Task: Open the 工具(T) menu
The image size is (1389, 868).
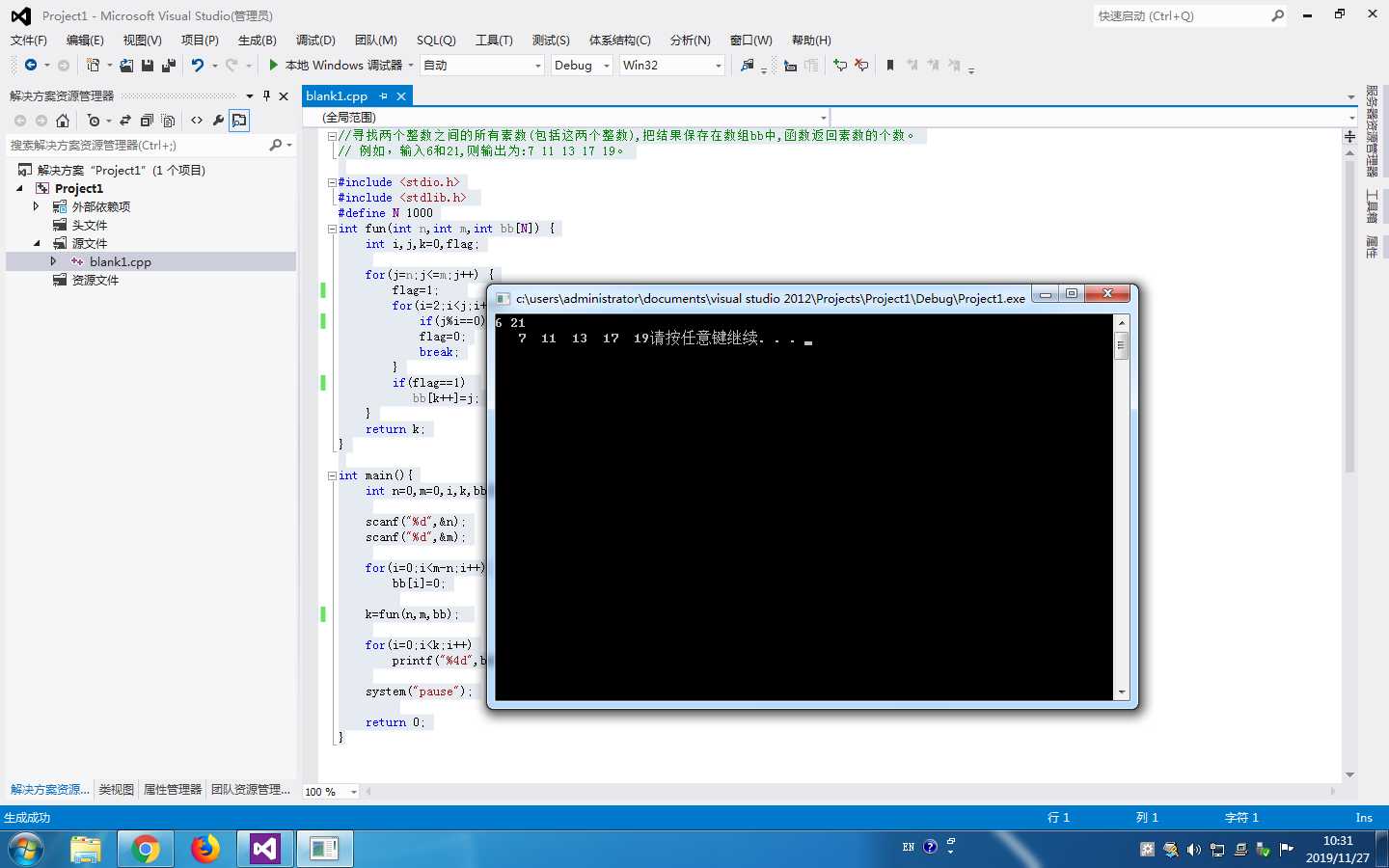Action: click(494, 40)
